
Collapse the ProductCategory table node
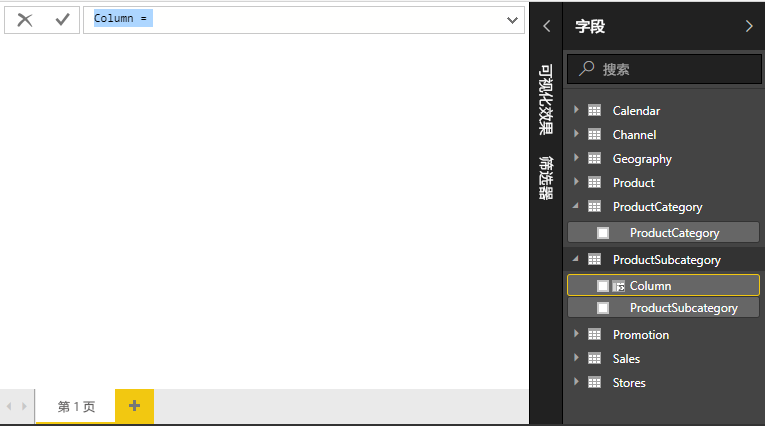(576, 207)
